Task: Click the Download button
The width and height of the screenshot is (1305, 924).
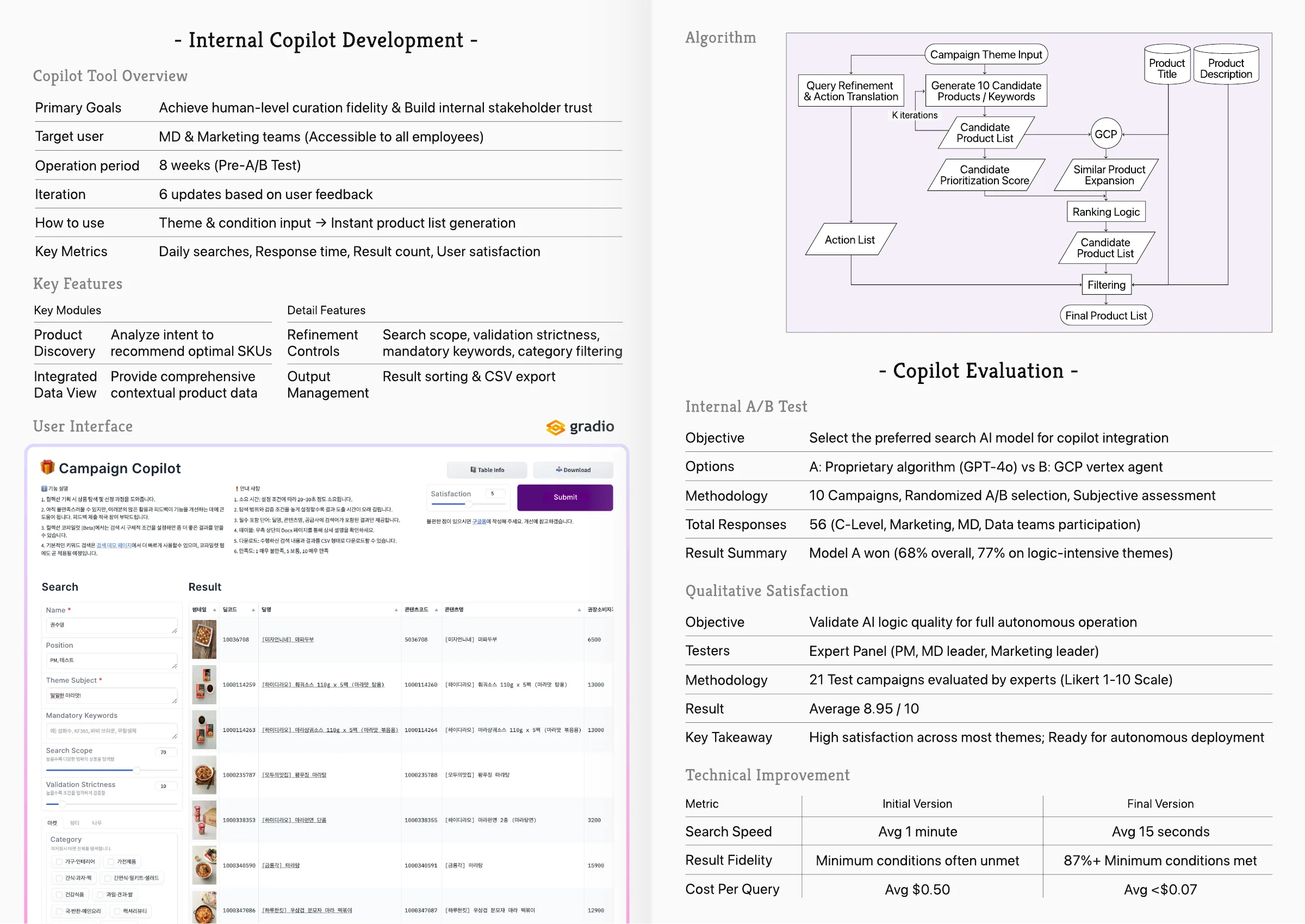Action: coord(573,470)
